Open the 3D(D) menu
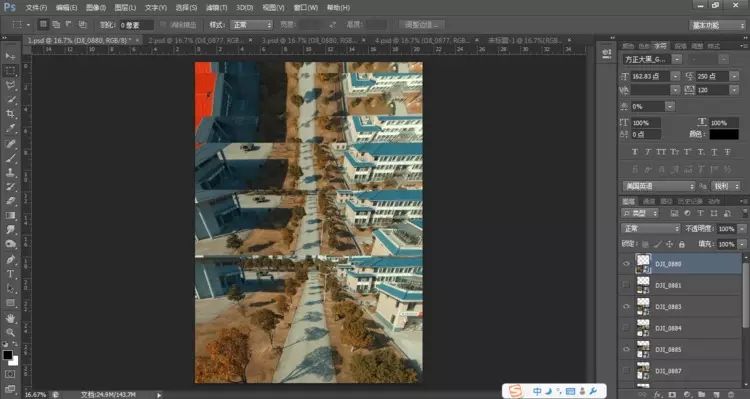 [x=244, y=8]
